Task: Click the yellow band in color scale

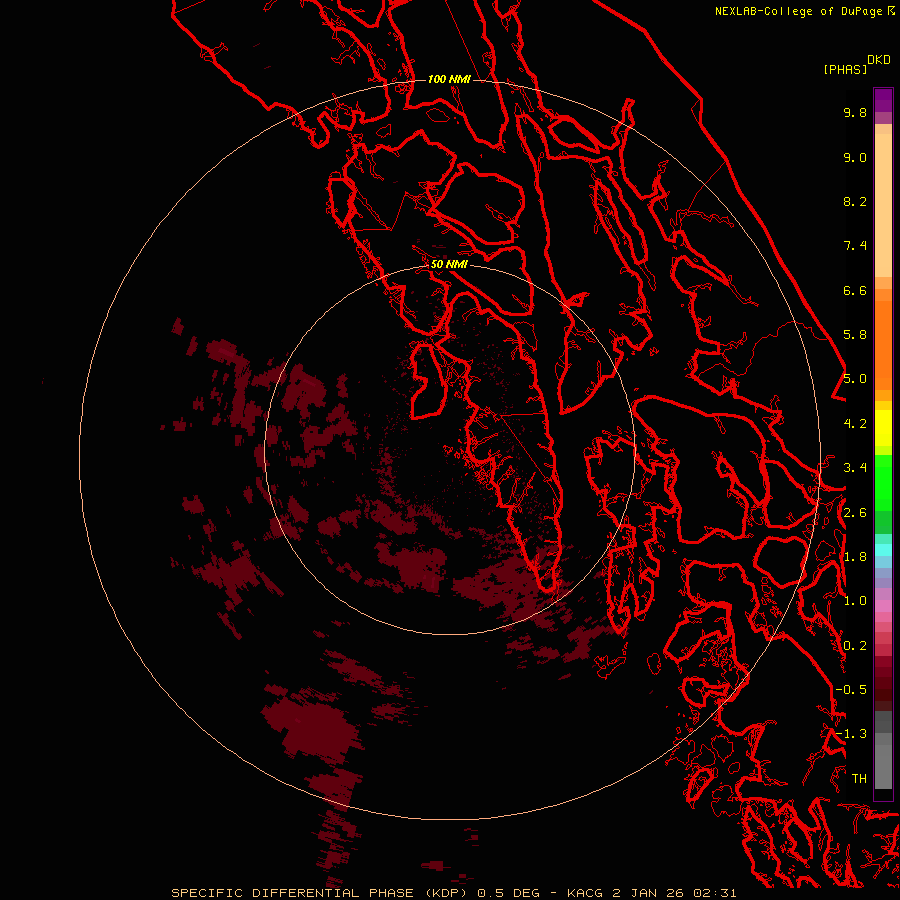Action: [883, 428]
